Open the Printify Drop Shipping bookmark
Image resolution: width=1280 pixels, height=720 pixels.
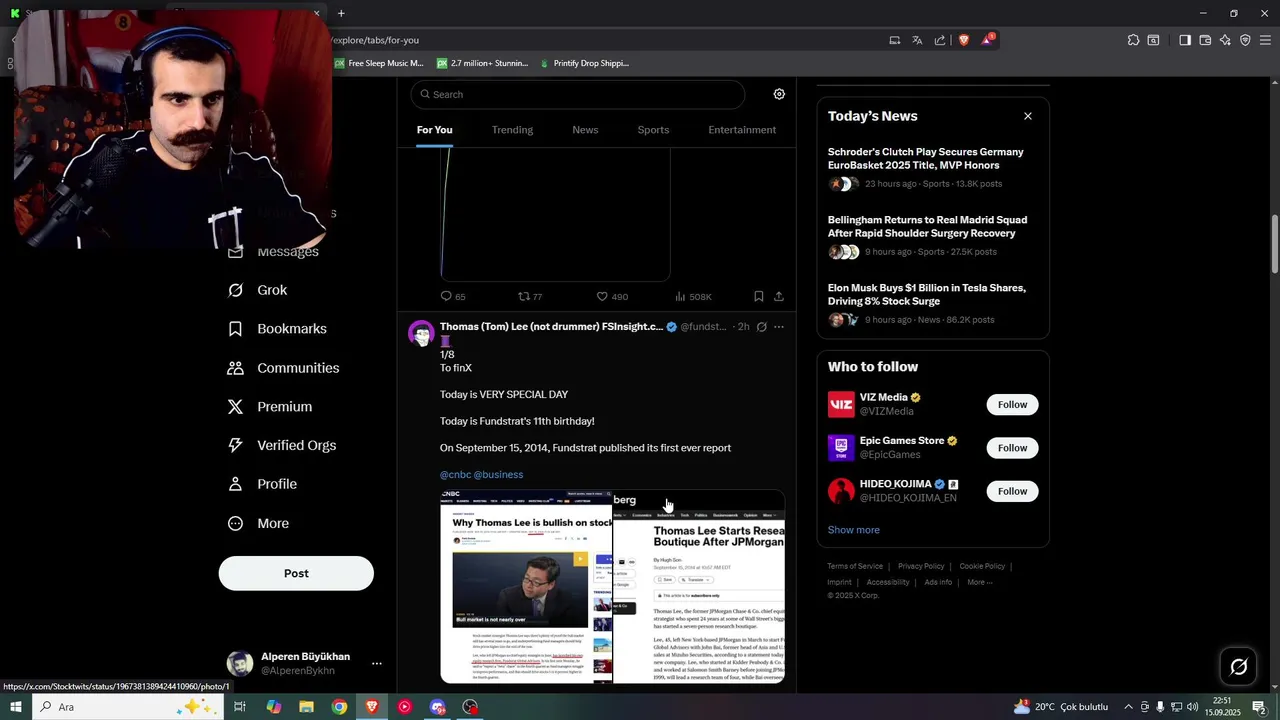click(584, 63)
